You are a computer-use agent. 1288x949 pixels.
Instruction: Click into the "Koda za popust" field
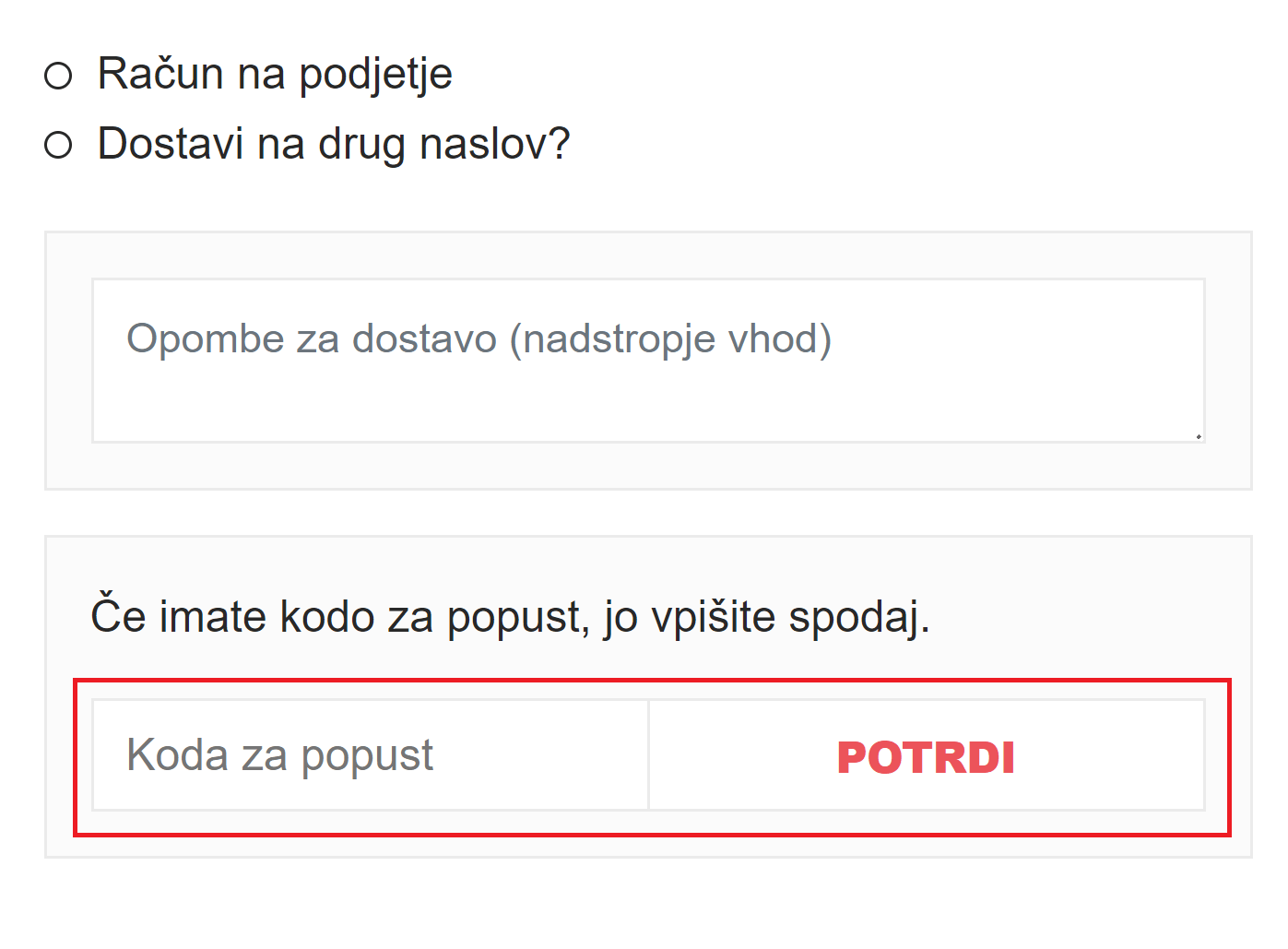pyautogui.click(x=370, y=755)
